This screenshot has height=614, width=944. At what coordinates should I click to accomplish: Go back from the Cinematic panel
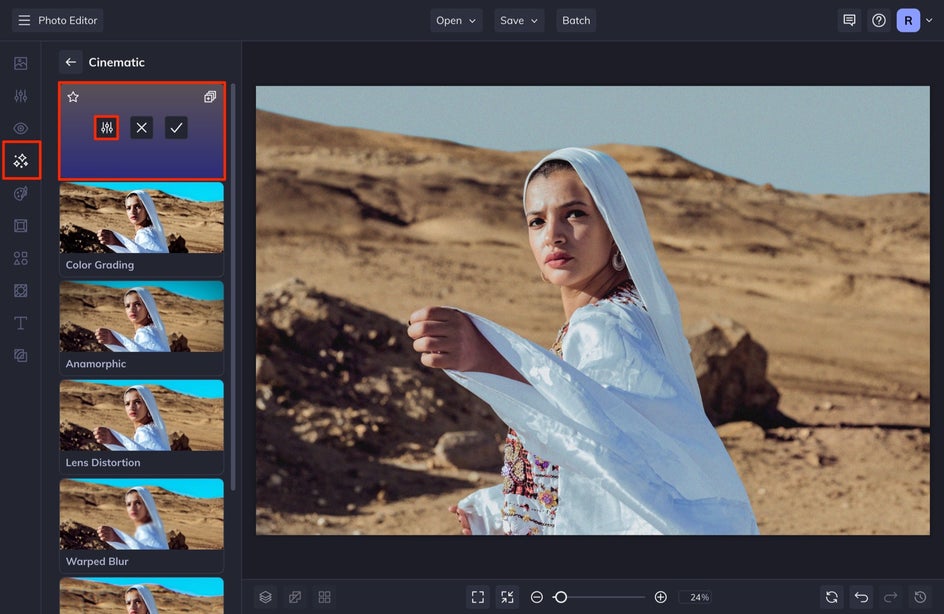click(x=70, y=62)
